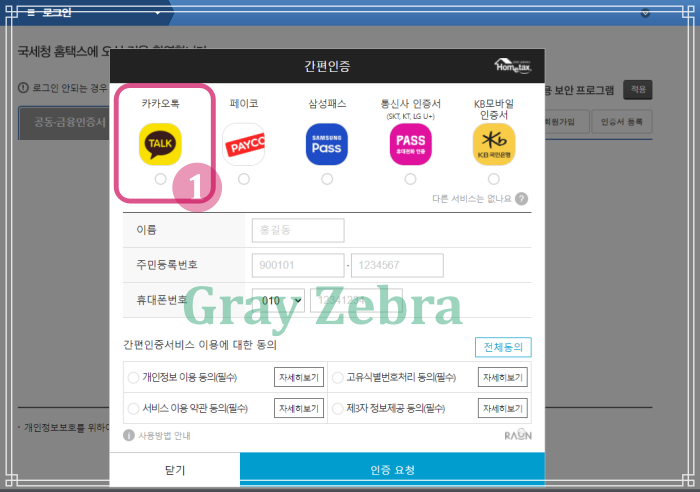Click the 이름 field label
Viewport: 700px width, 492px height.
tap(146, 230)
